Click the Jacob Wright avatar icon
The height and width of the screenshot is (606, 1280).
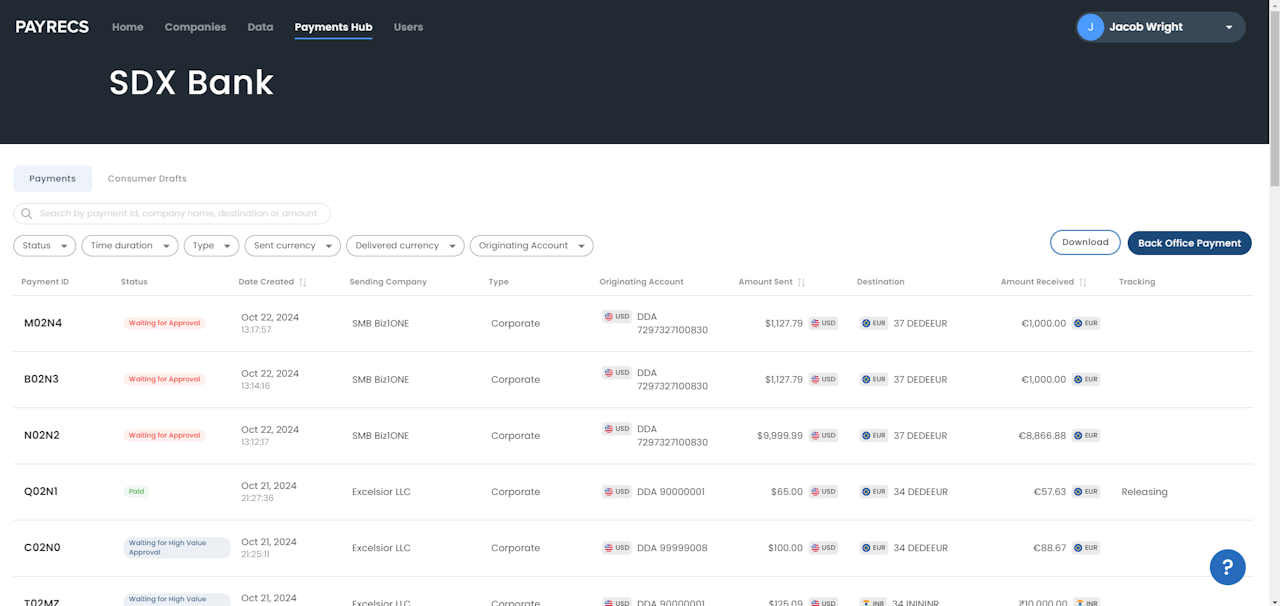point(1090,27)
